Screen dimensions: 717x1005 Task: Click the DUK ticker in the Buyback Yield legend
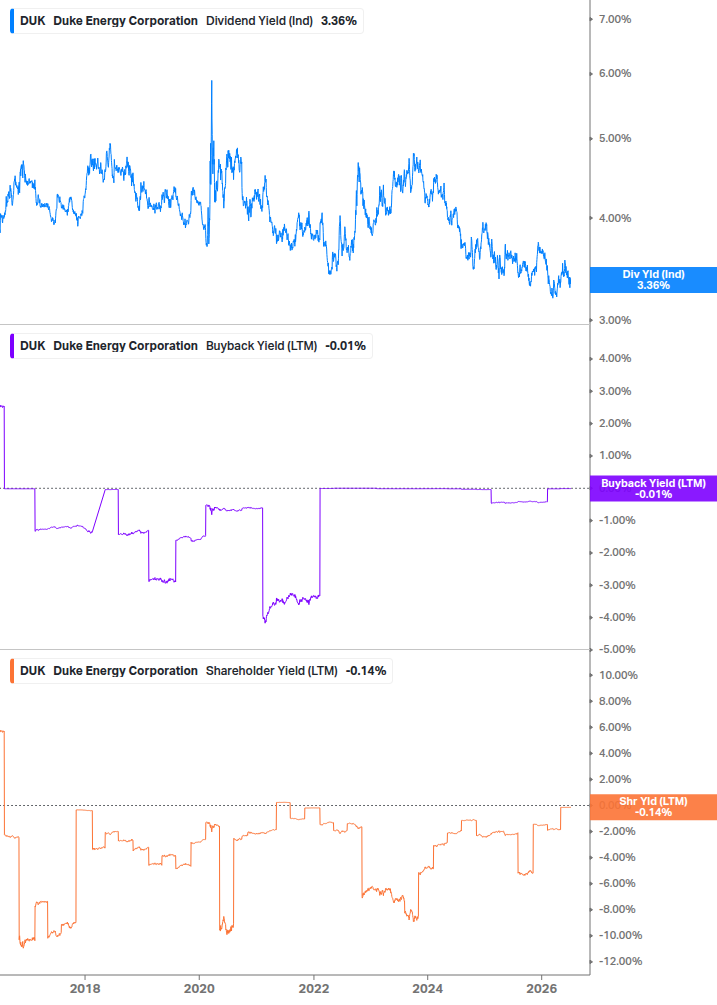point(33,346)
